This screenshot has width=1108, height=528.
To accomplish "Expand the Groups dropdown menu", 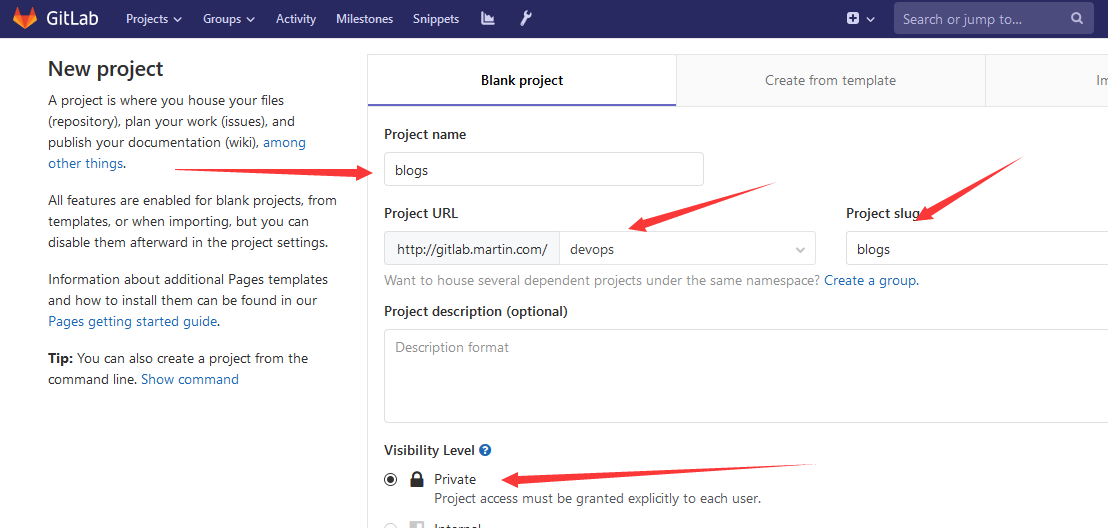I will [228, 19].
